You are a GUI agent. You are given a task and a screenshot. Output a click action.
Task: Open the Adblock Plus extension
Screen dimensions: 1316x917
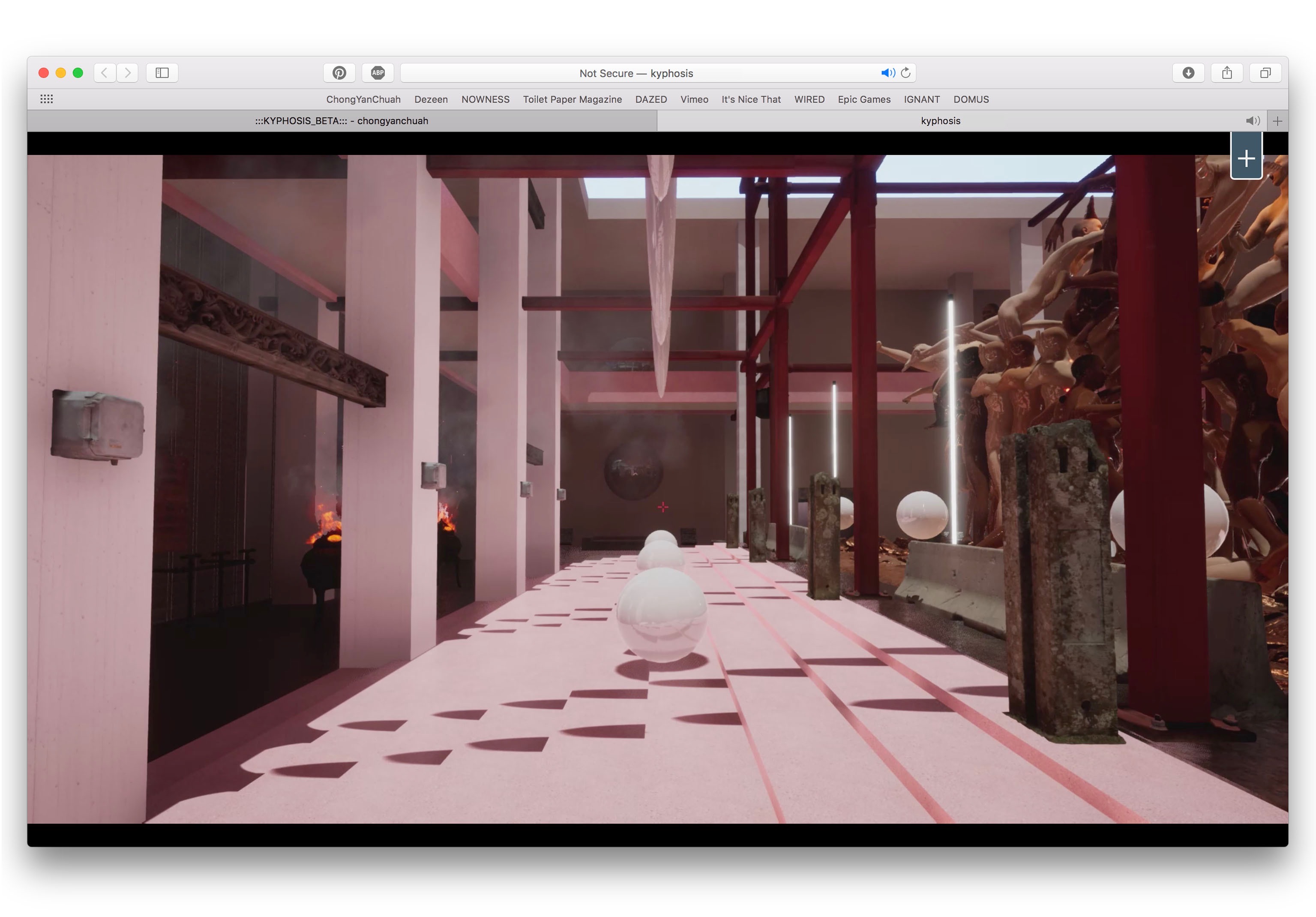[x=378, y=73]
